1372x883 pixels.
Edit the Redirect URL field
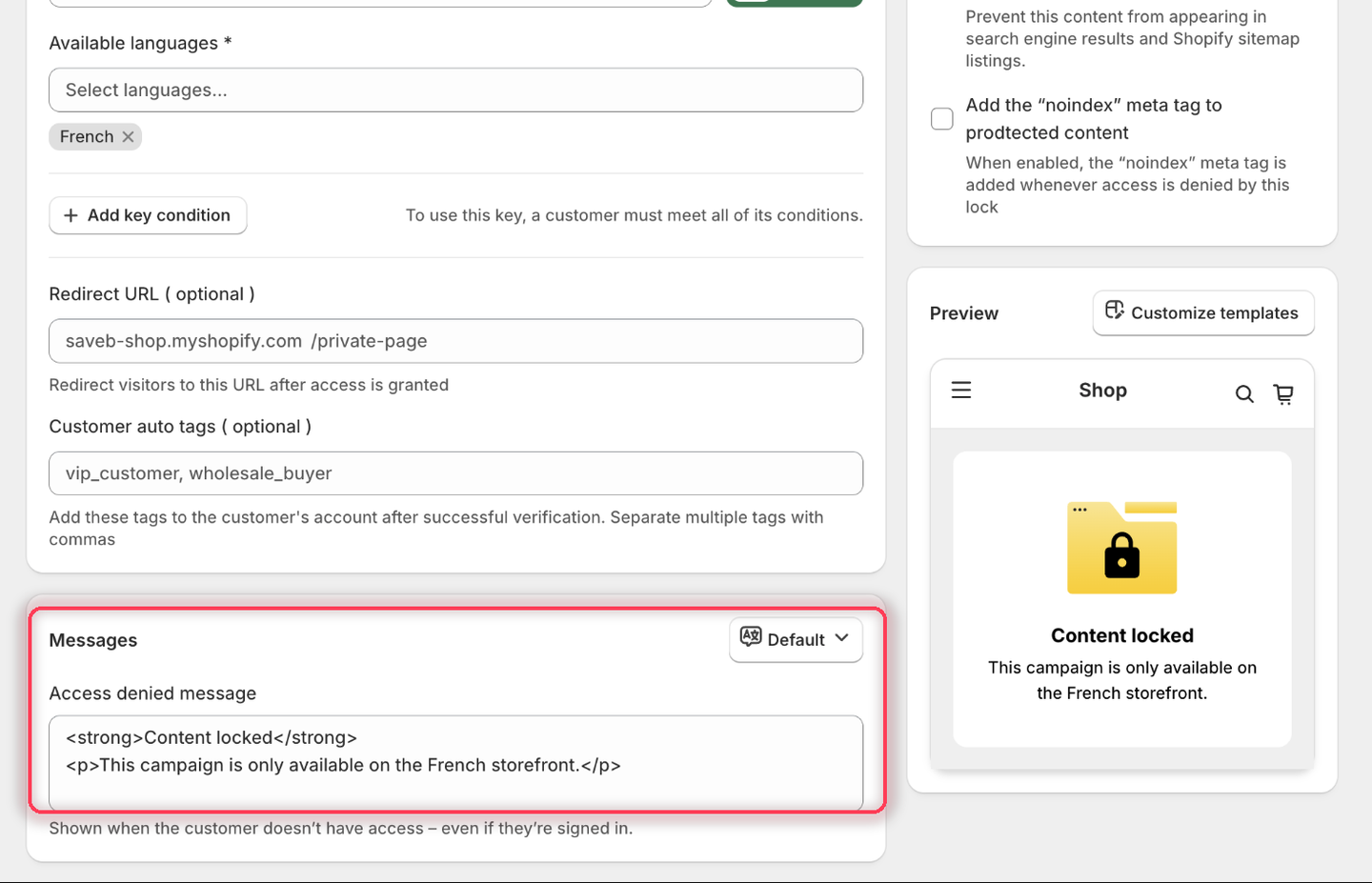(x=455, y=341)
